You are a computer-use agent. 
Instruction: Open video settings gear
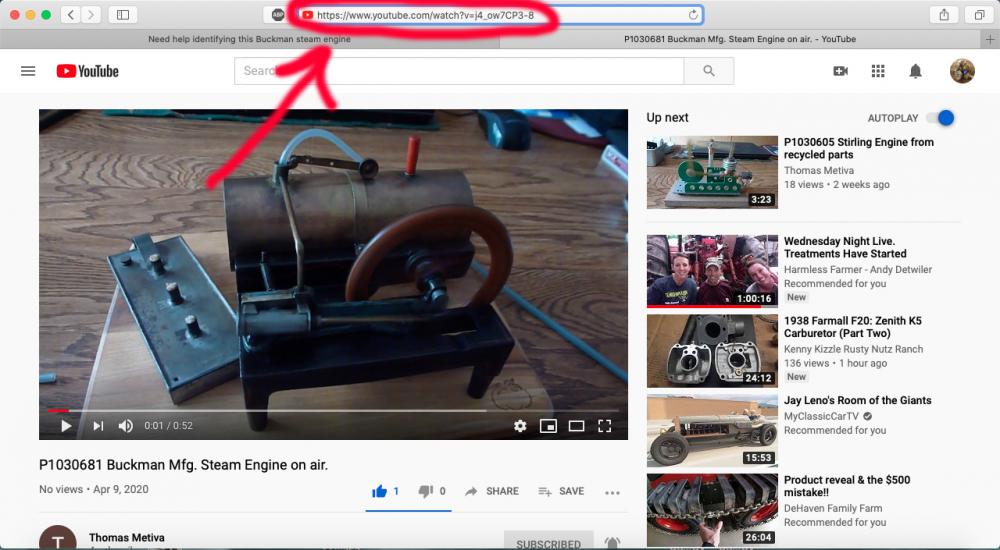coord(520,426)
